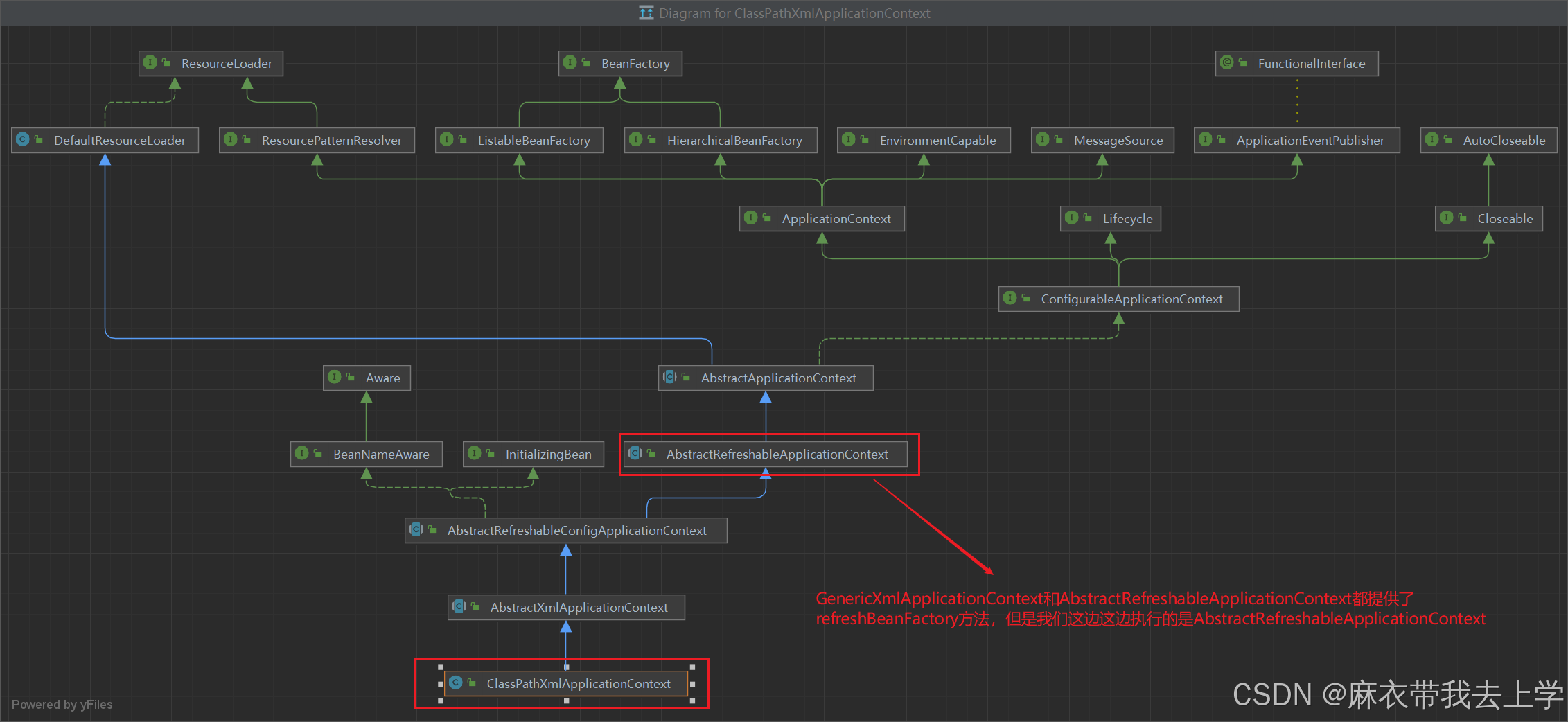
Task: Select the AbstractRefreshableConfigApplicationContext label text
Action: coord(577,531)
